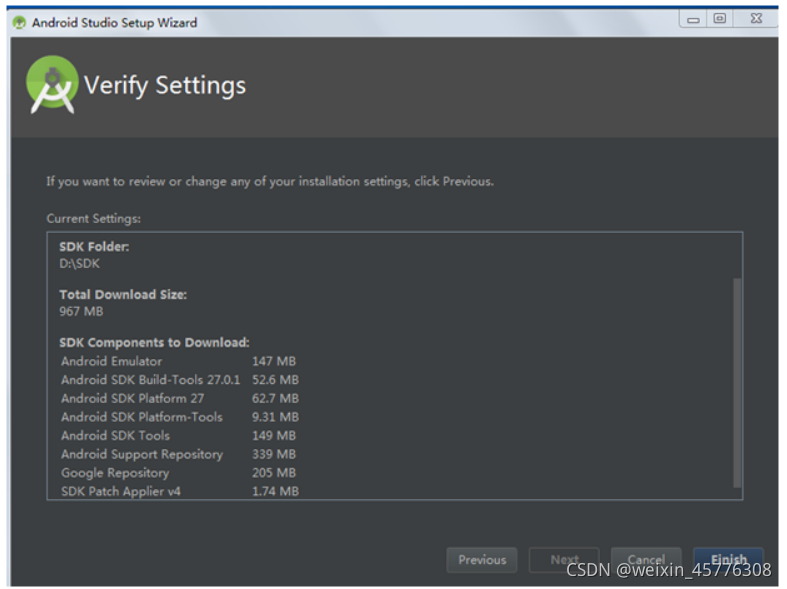Select the SDK Patch Applier v4 row
This screenshot has height=589, width=787.
tap(179, 491)
